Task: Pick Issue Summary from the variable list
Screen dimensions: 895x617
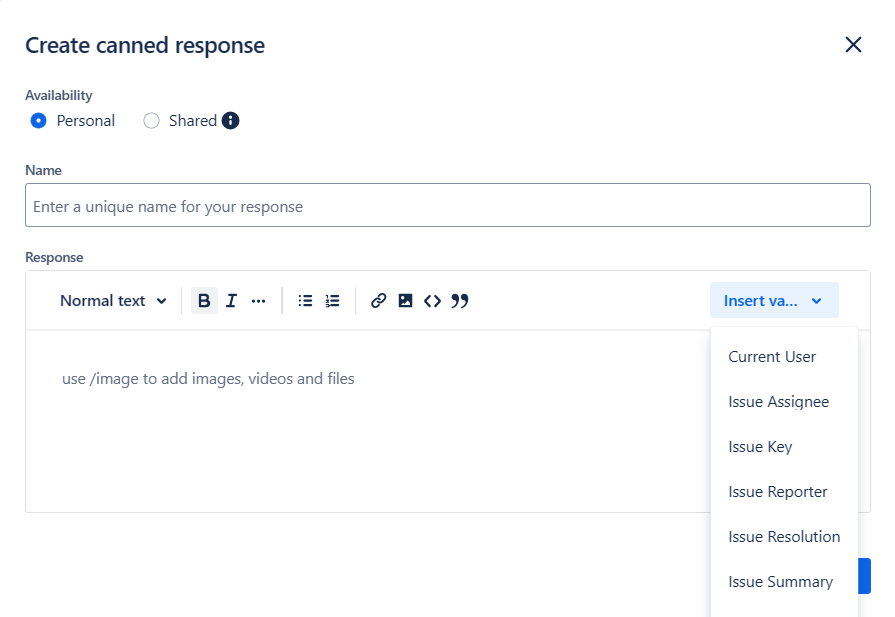Action: pyautogui.click(x=780, y=581)
